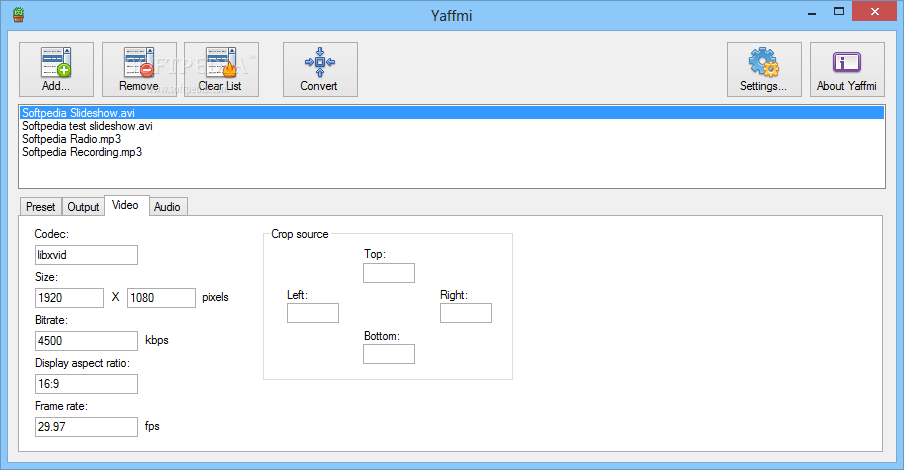Click the crop Top input field
904x470 pixels.
coord(389,273)
